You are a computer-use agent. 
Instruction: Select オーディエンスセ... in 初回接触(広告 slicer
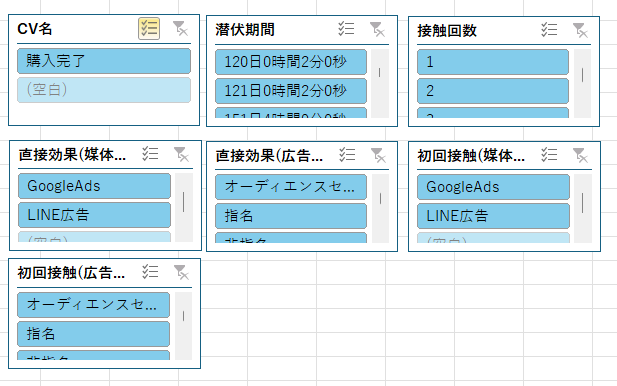click(x=94, y=305)
